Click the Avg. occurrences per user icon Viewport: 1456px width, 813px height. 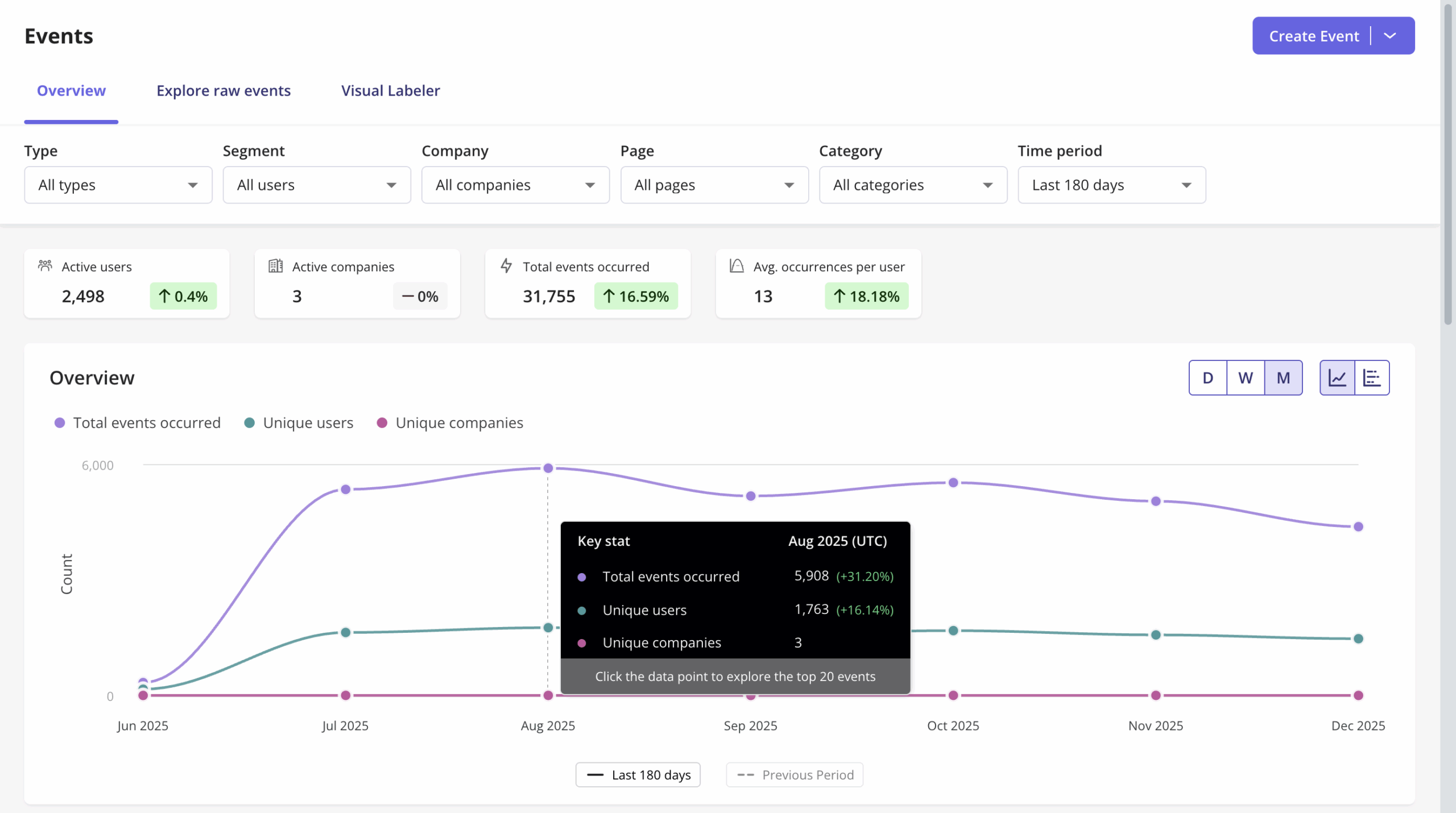click(736, 265)
